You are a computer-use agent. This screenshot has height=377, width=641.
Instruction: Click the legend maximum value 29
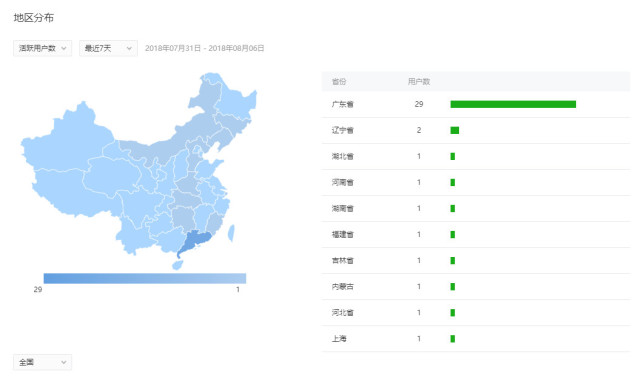(x=38, y=289)
